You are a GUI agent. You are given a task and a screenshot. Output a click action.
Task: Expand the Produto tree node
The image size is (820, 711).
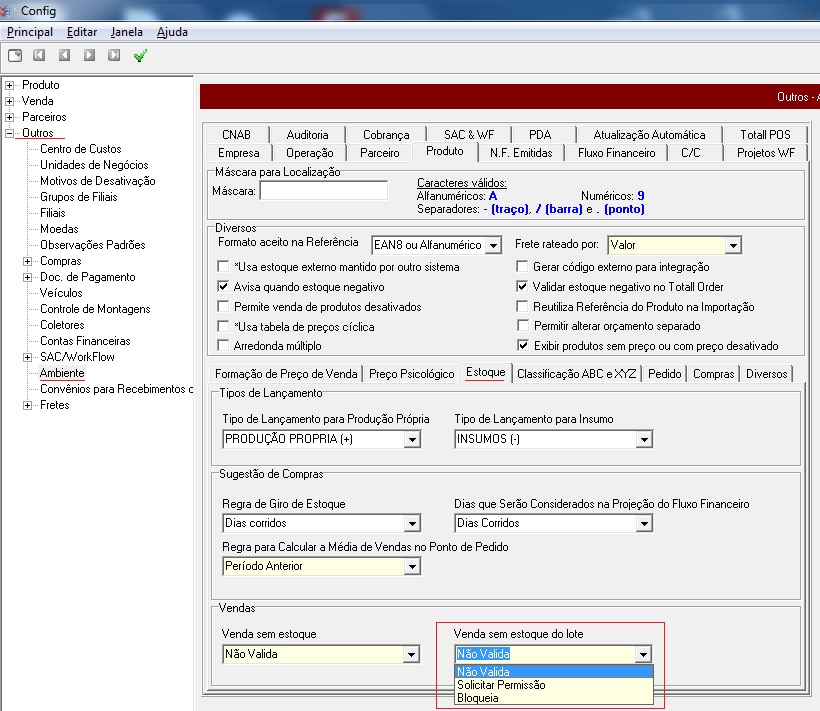[9, 85]
